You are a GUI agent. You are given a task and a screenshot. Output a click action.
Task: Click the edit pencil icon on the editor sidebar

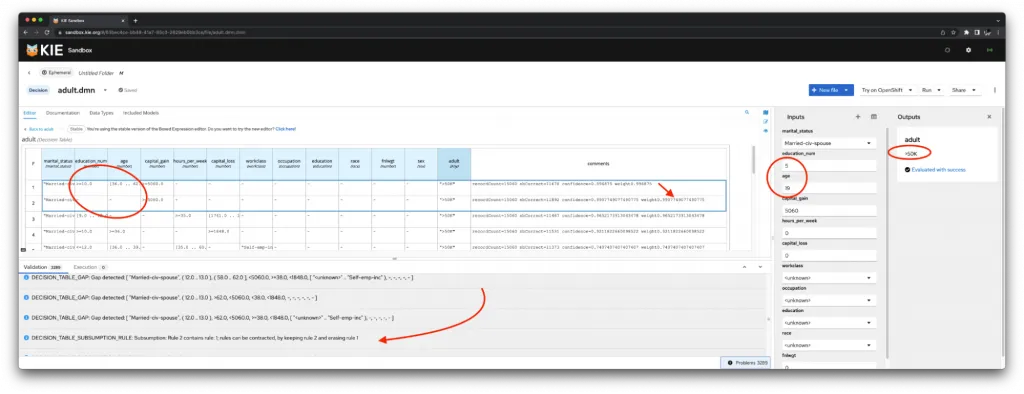(x=765, y=122)
